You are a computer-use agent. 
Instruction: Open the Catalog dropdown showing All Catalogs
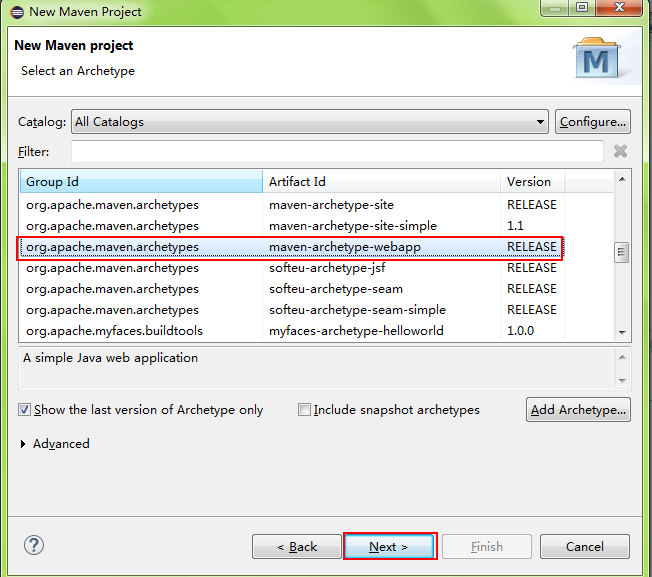[x=310, y=121]
